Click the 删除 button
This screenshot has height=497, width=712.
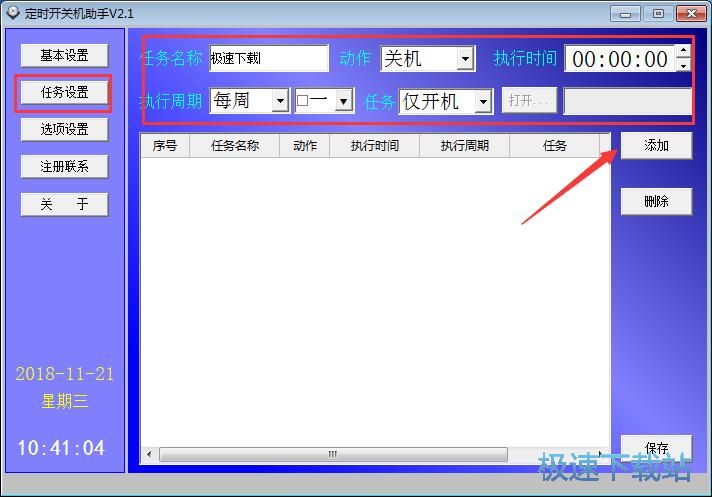click(x=656, y=201)
